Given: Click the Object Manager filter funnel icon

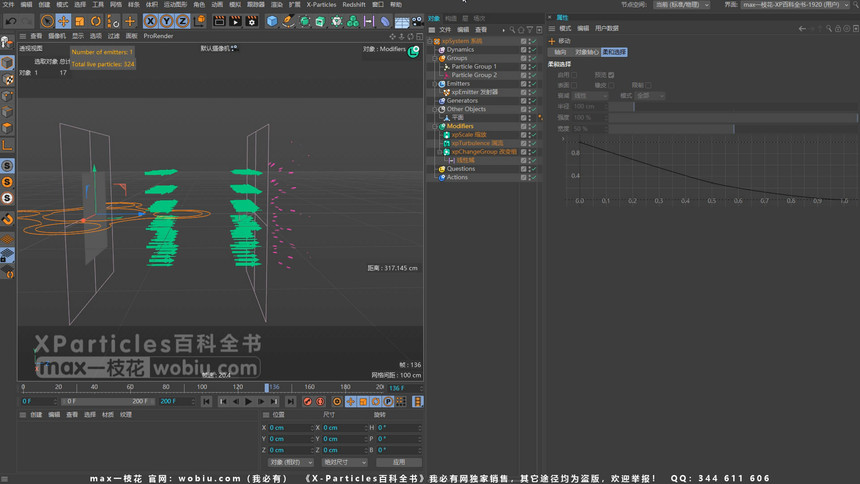Looking at the screenshot, I should [x=530, y=30].
